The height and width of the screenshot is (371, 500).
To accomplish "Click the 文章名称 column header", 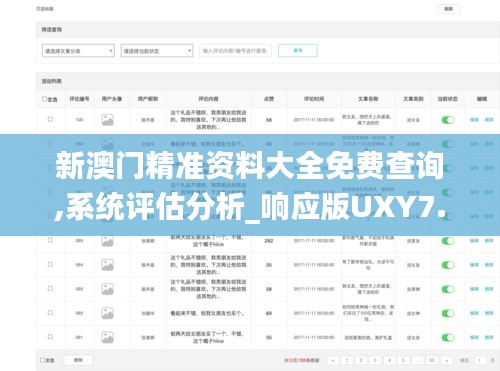I will tap(368, 99).
